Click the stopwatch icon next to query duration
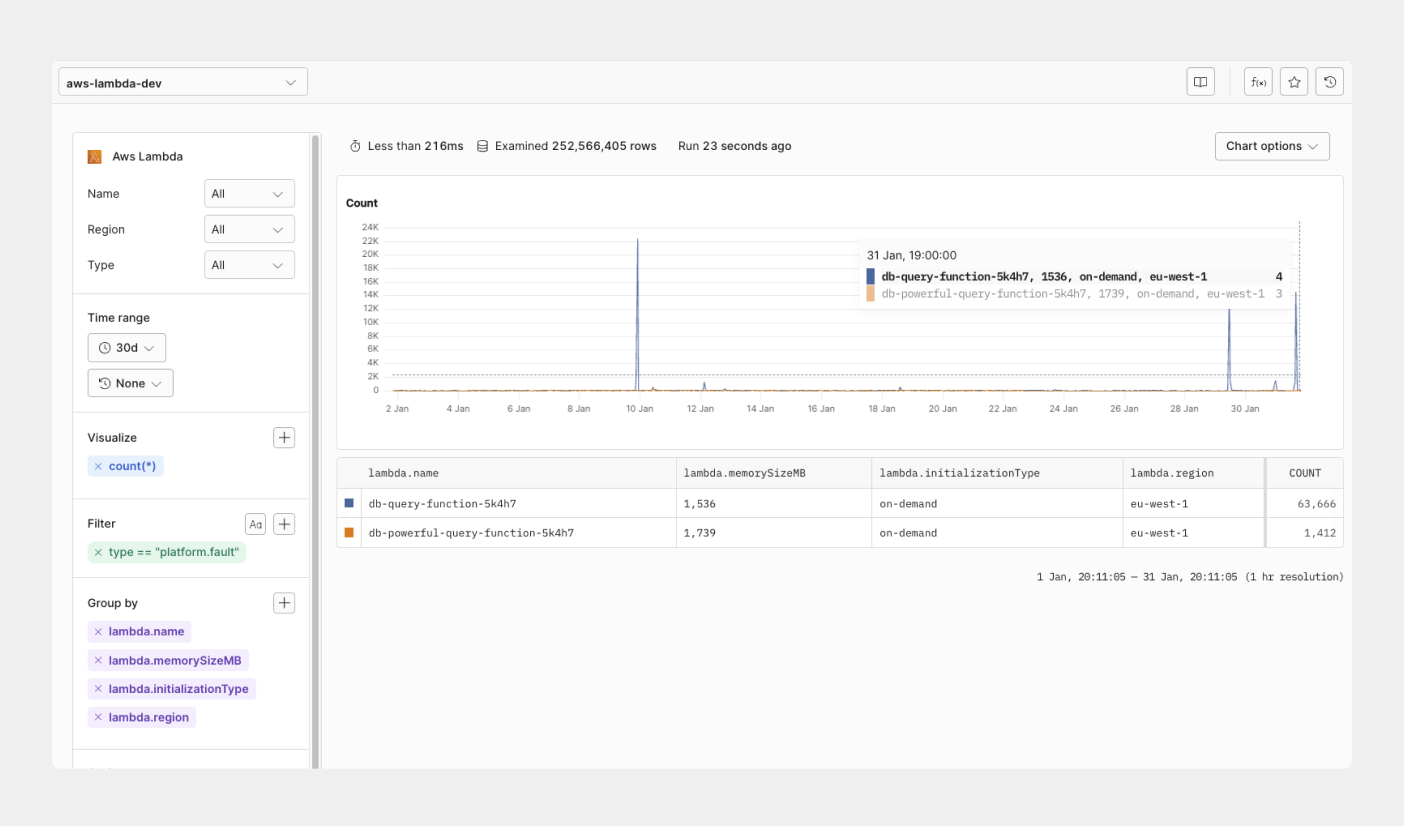Screen dimensions: 1404x826 355,145
